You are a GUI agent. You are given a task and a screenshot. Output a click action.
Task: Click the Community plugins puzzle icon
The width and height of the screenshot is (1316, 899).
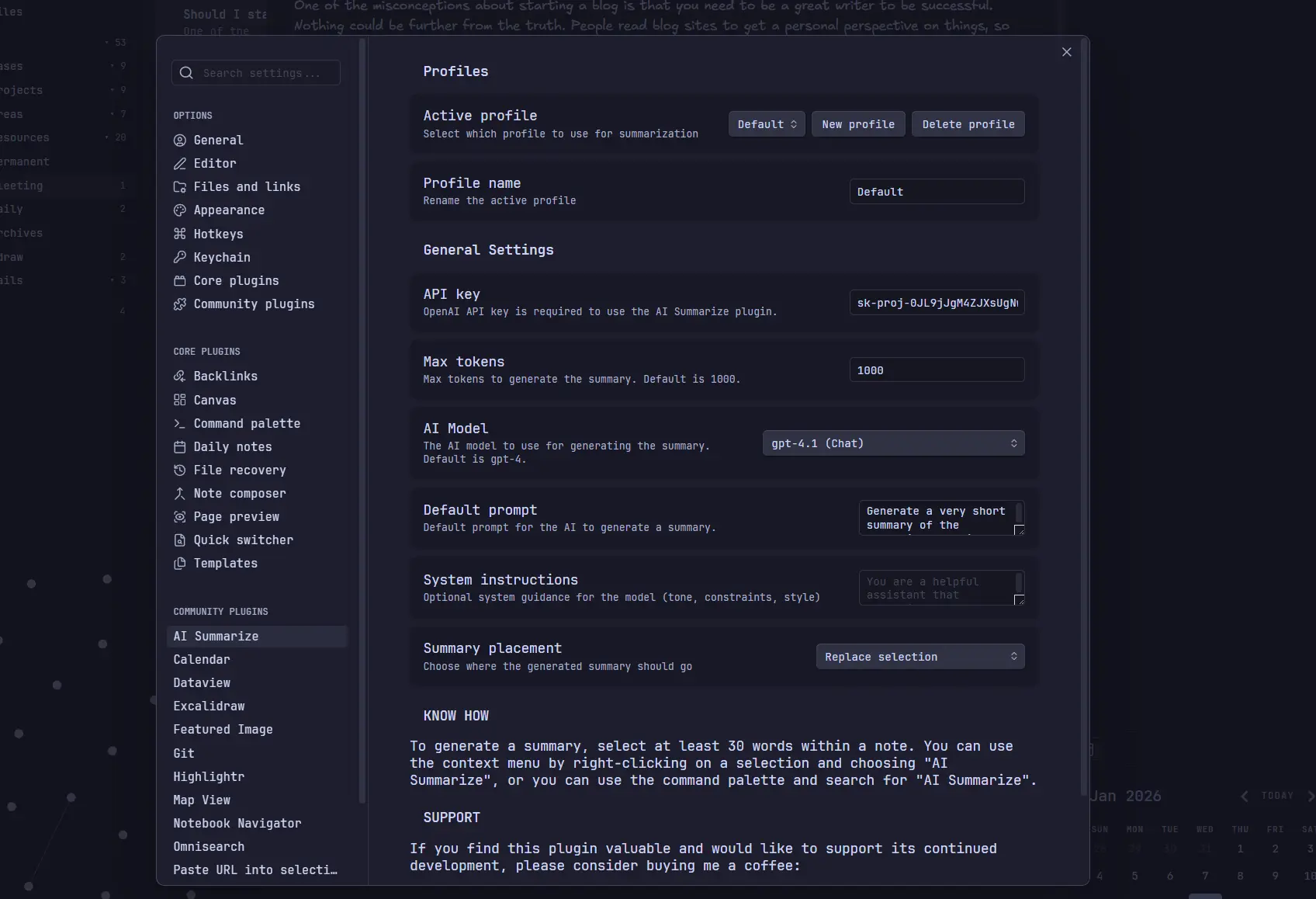[x=180, y=304]
